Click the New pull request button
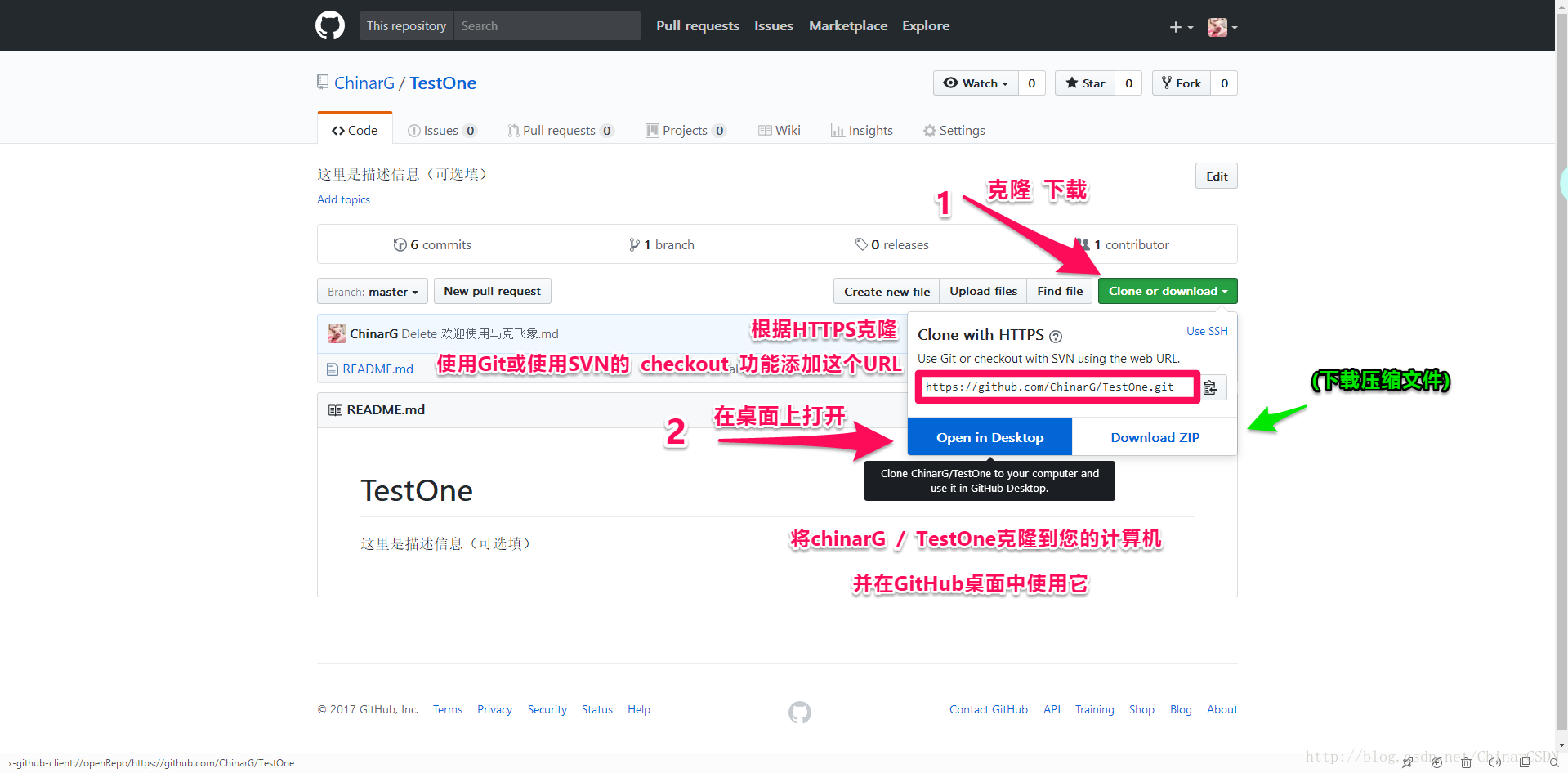This screenshot has height=773, width=1568. [492, 291]
